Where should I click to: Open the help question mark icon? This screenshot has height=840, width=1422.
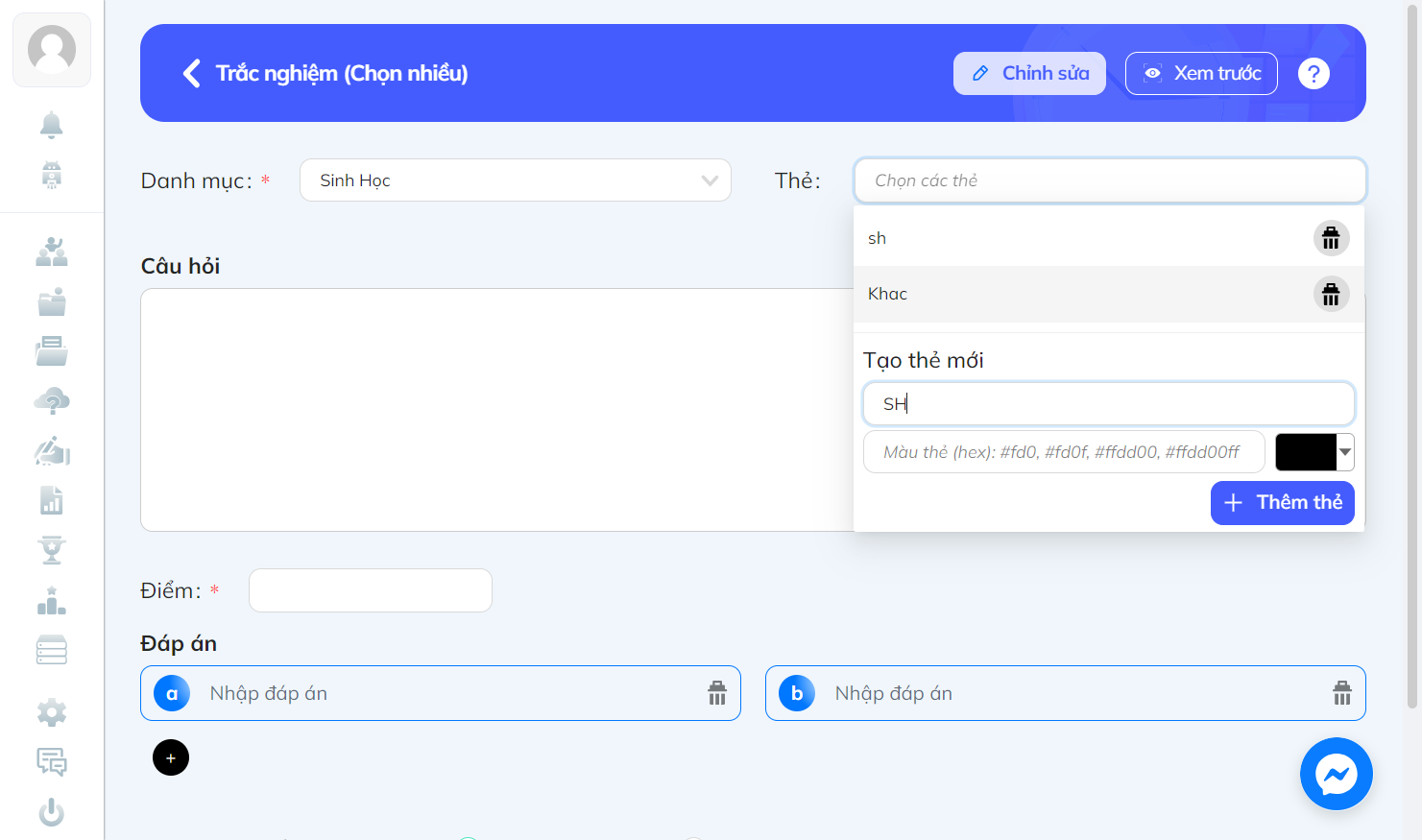pyautogui.click(x=1314, y=73)
